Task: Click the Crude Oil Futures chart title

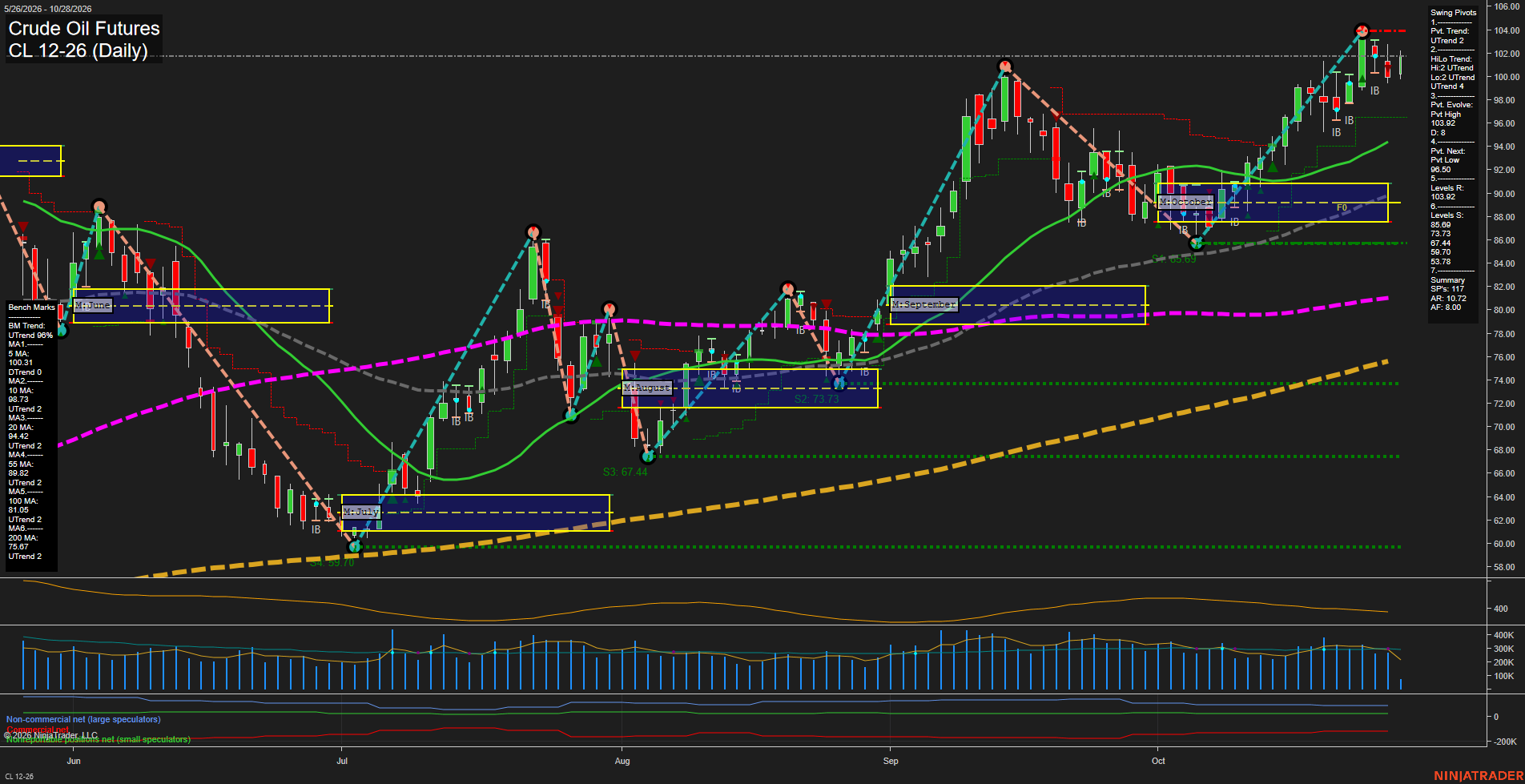Action: point(84,28)
